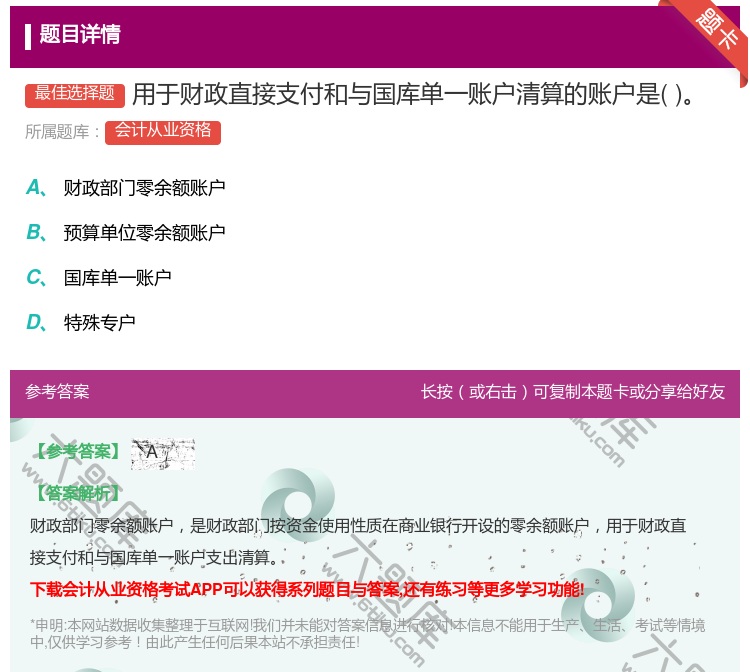
Task: Click the letter A option marker
Action: [36, 188]
